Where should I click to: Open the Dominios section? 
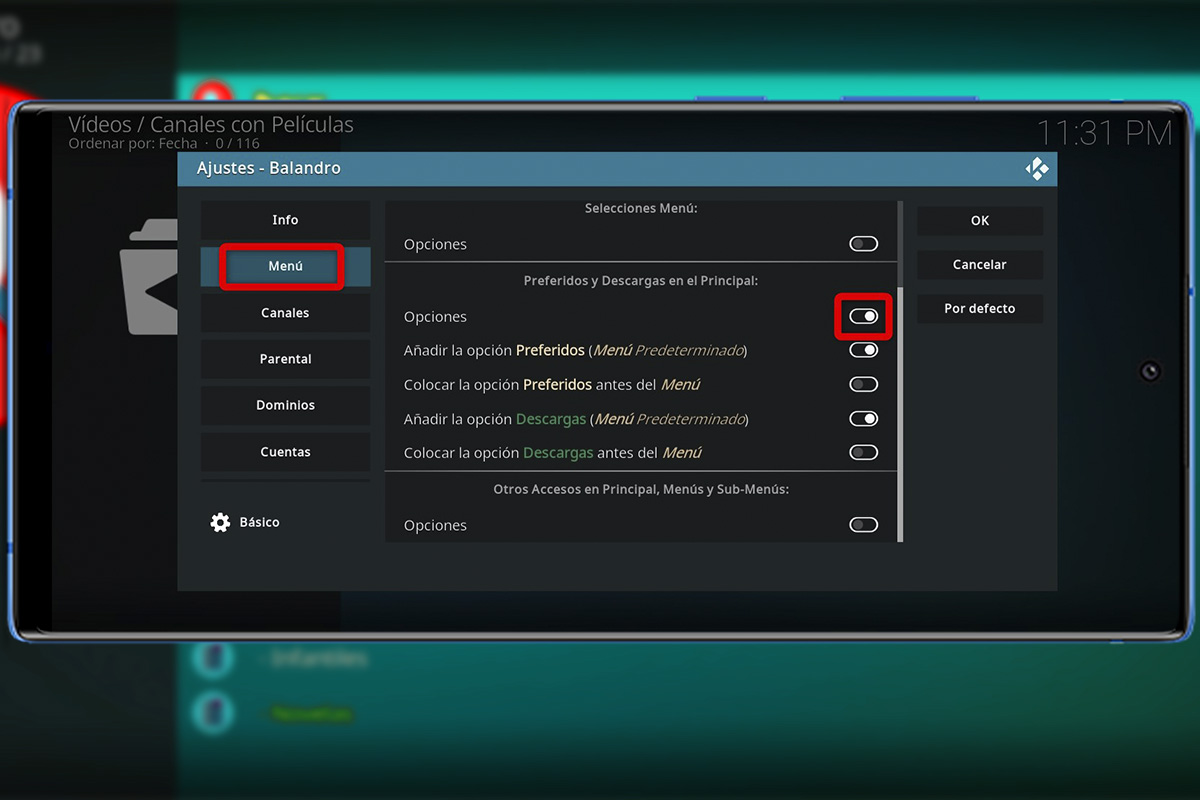click(284, 405)
